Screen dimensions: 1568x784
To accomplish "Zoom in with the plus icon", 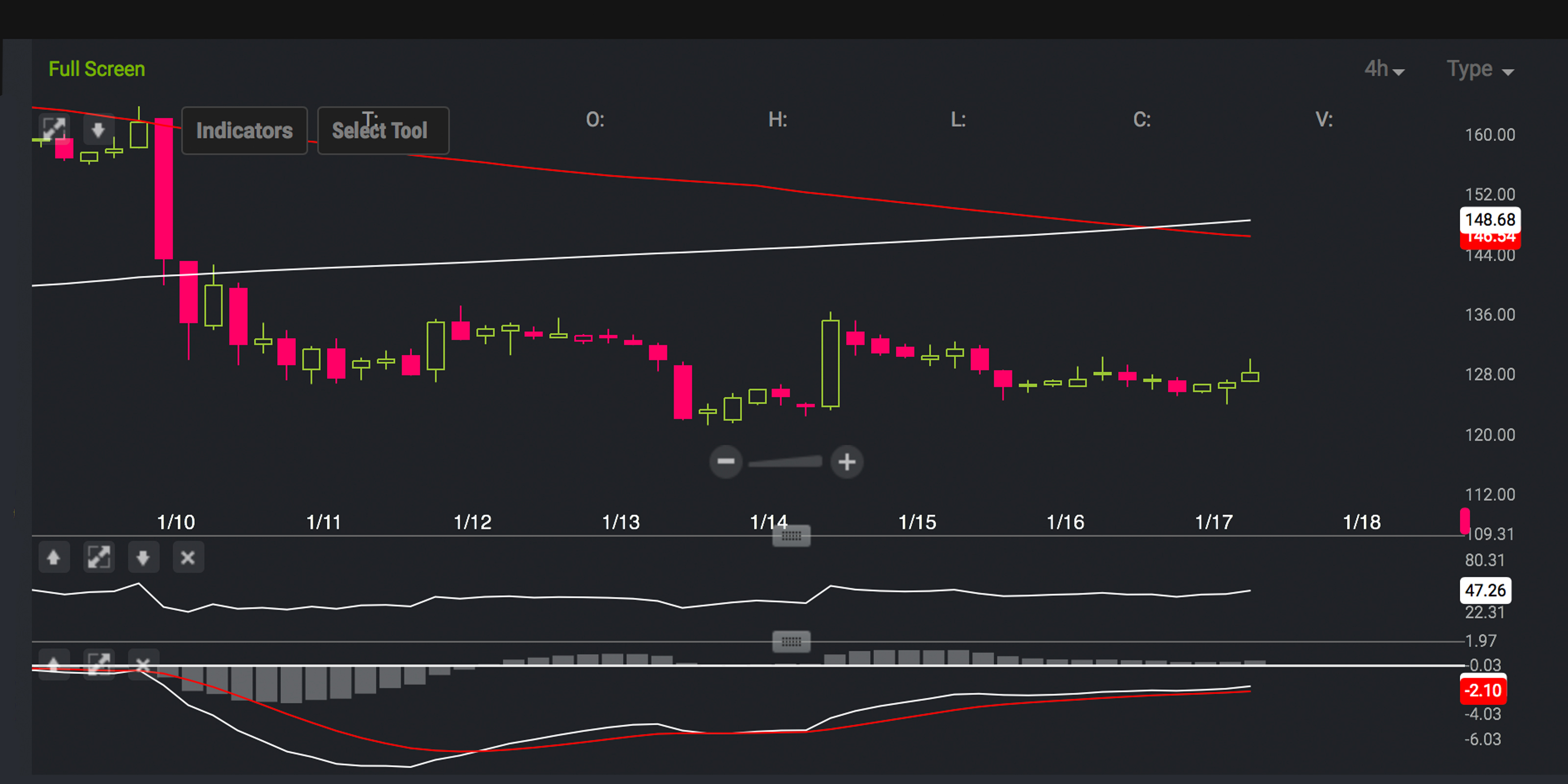I will (x=847, y=462).
